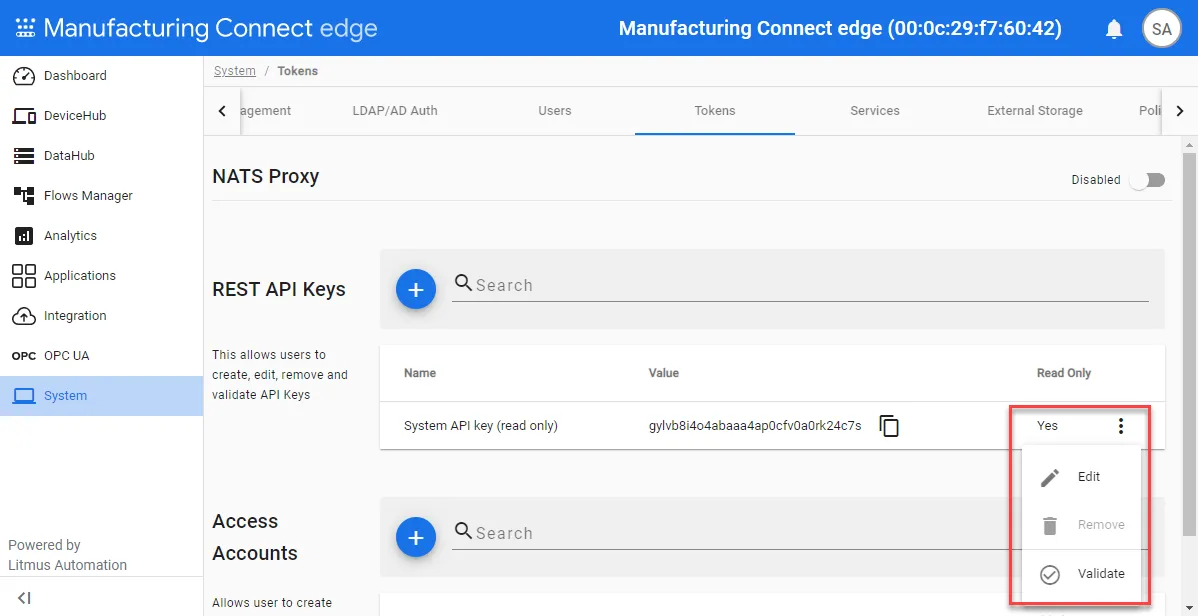Viewport: 1198px width, 616px height.
Task: Choose Remove from the context menu
Action: pyautogui.click(x=1082, y=525)
